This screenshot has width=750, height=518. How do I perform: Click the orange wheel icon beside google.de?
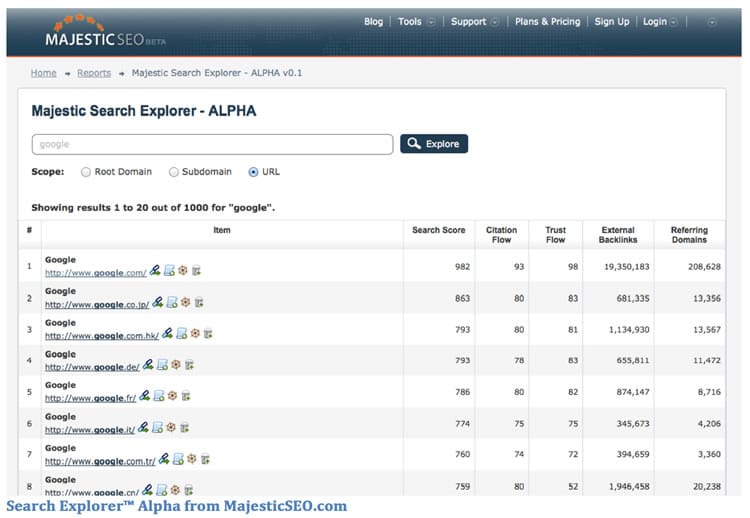[176, 365]
